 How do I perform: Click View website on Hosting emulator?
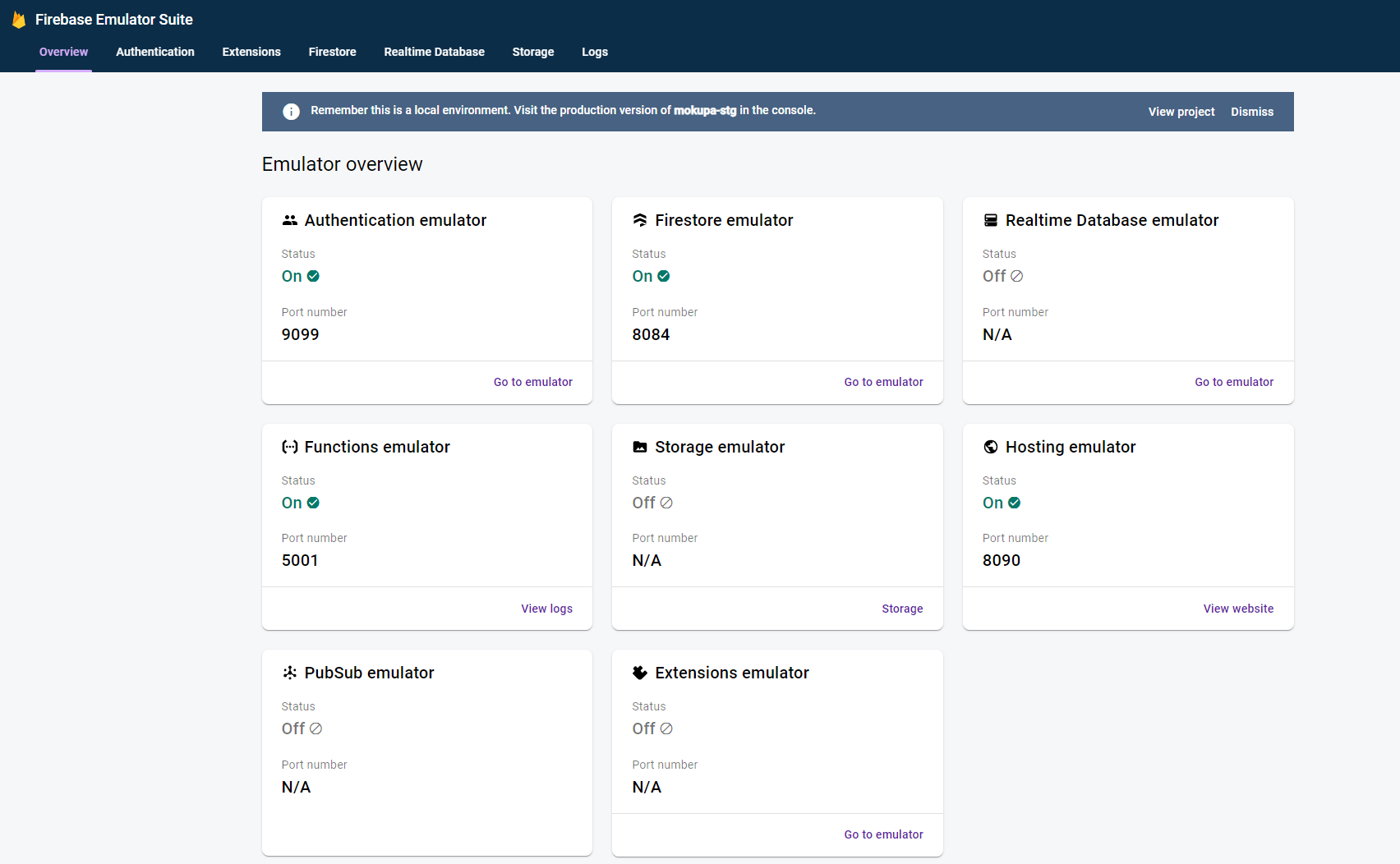[1238, 609]
